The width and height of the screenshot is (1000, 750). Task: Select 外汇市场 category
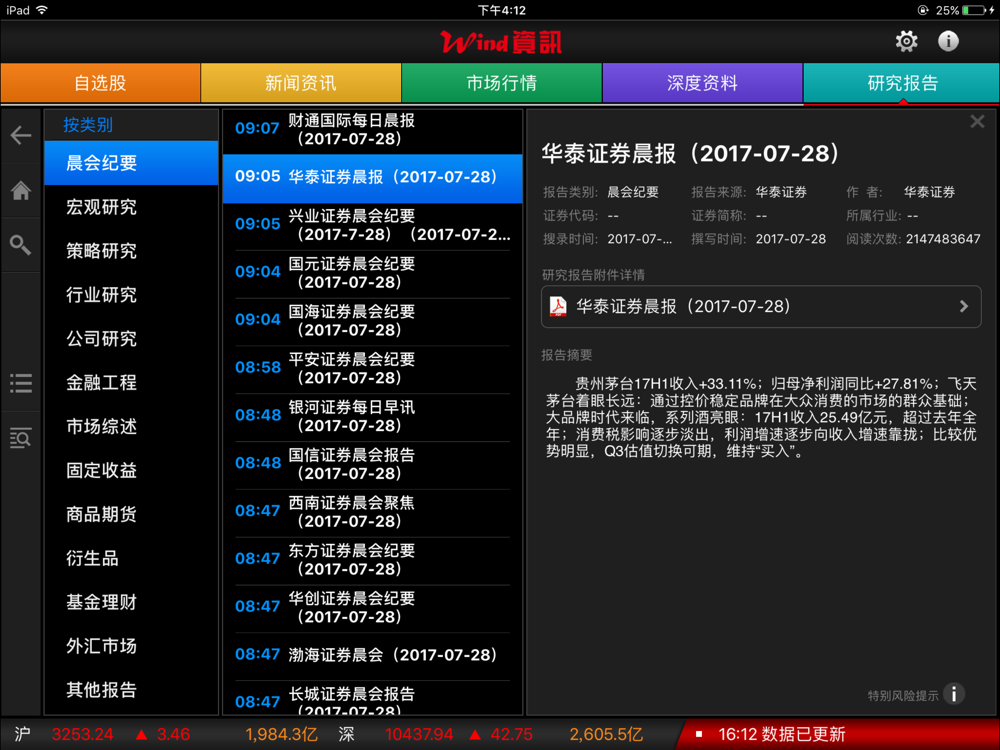[x=131, y=646]
